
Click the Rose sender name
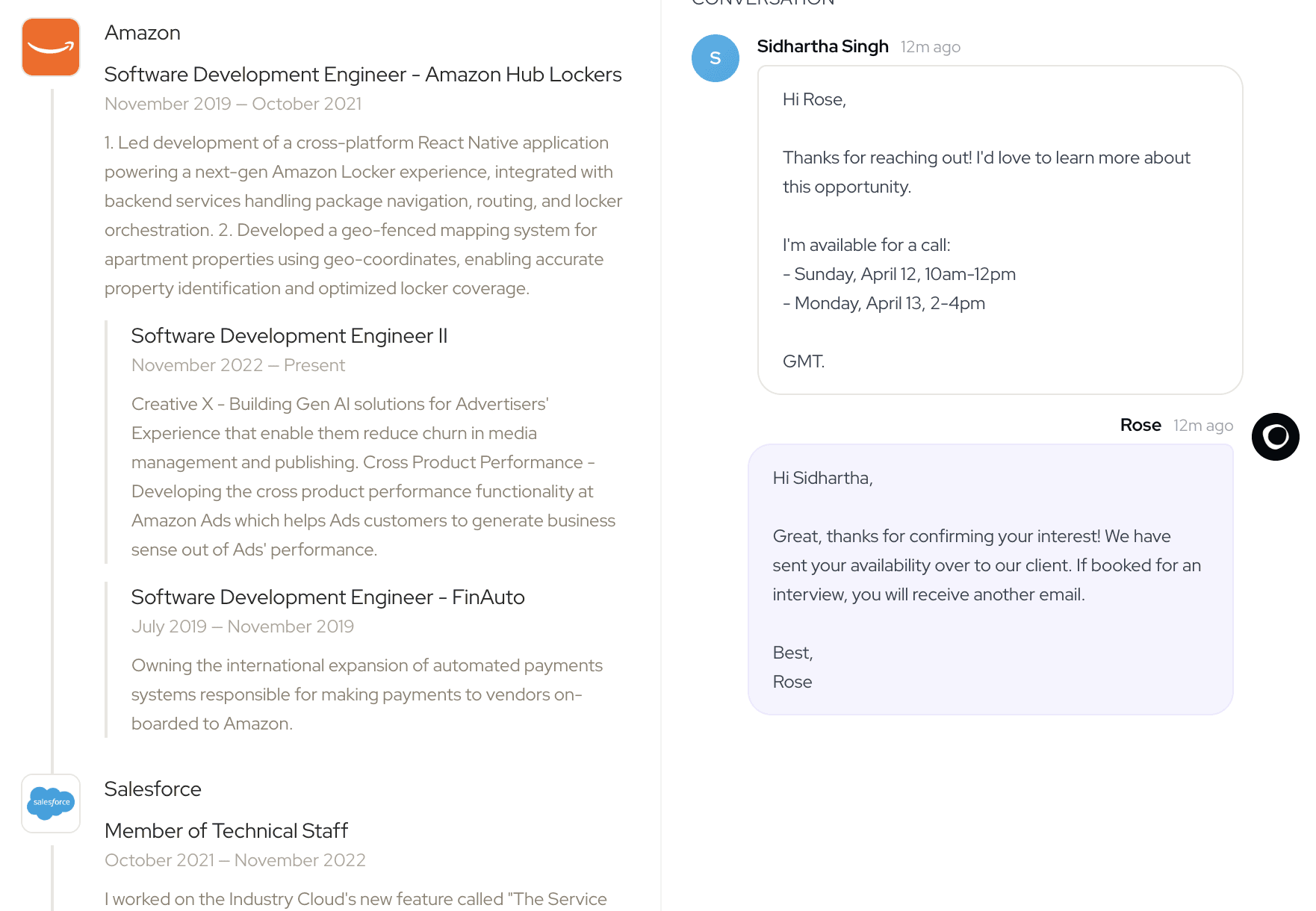pyautogui.click(x=1140, y=425)
